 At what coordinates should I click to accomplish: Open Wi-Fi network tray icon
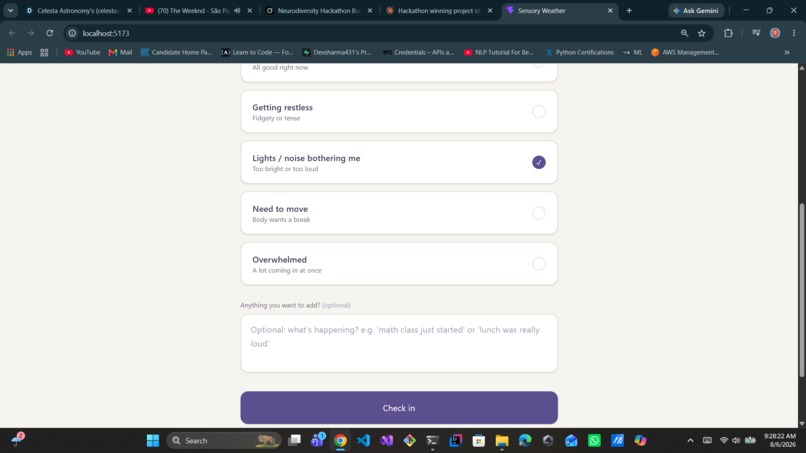[x=724, y=441]
